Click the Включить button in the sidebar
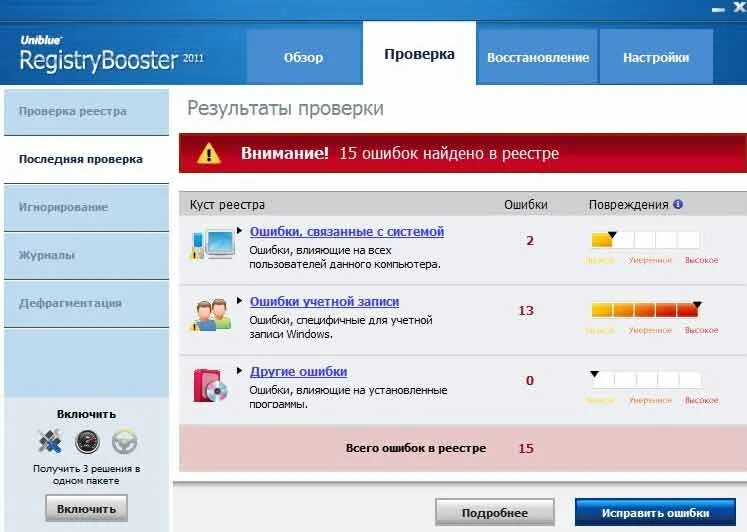The width and height of the screenshot is (747, 532). click(x=86, y=508)
